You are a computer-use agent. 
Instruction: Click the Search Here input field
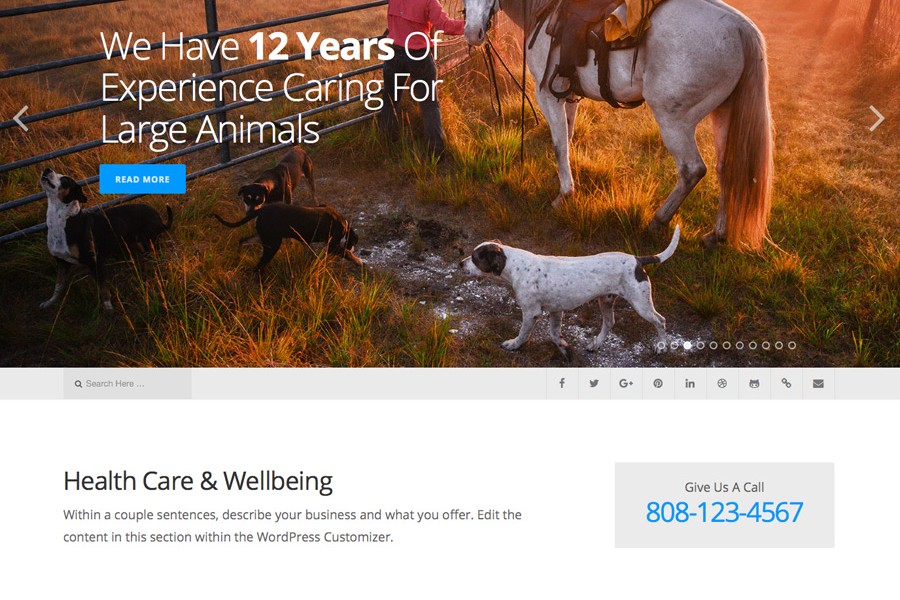(127, 384)
